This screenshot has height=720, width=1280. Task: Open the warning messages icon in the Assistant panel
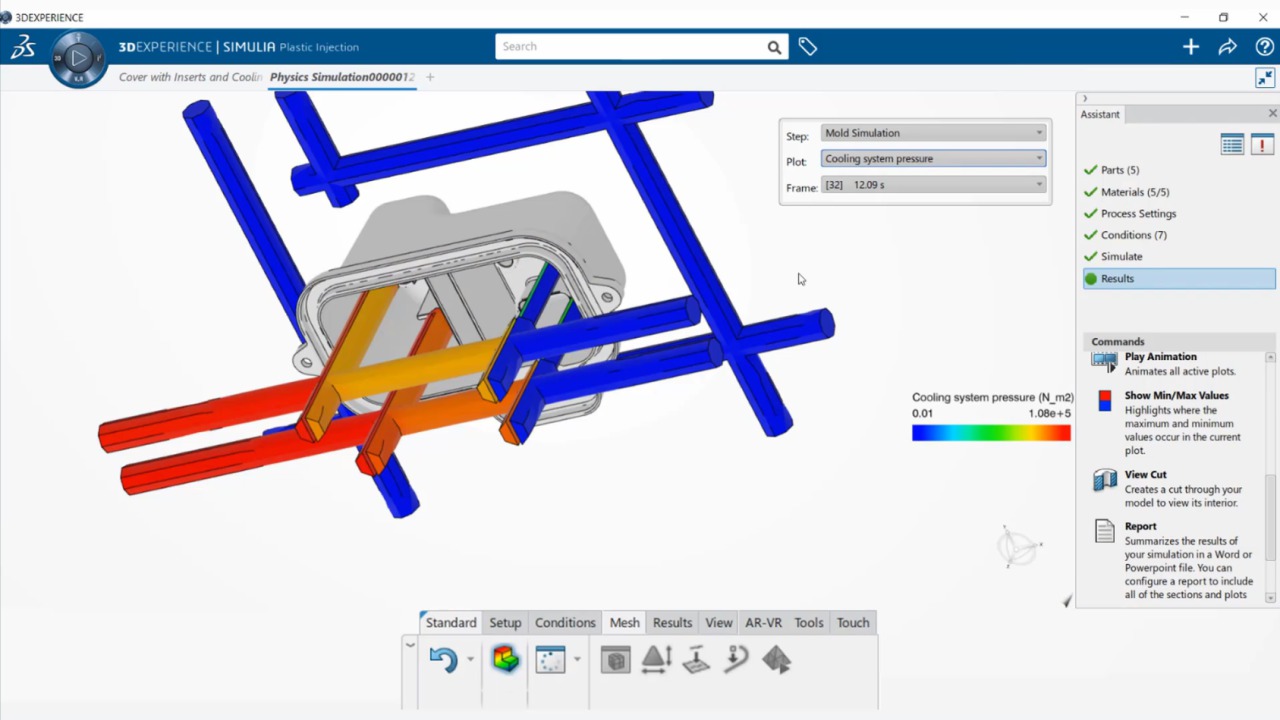click(1261, 144)
